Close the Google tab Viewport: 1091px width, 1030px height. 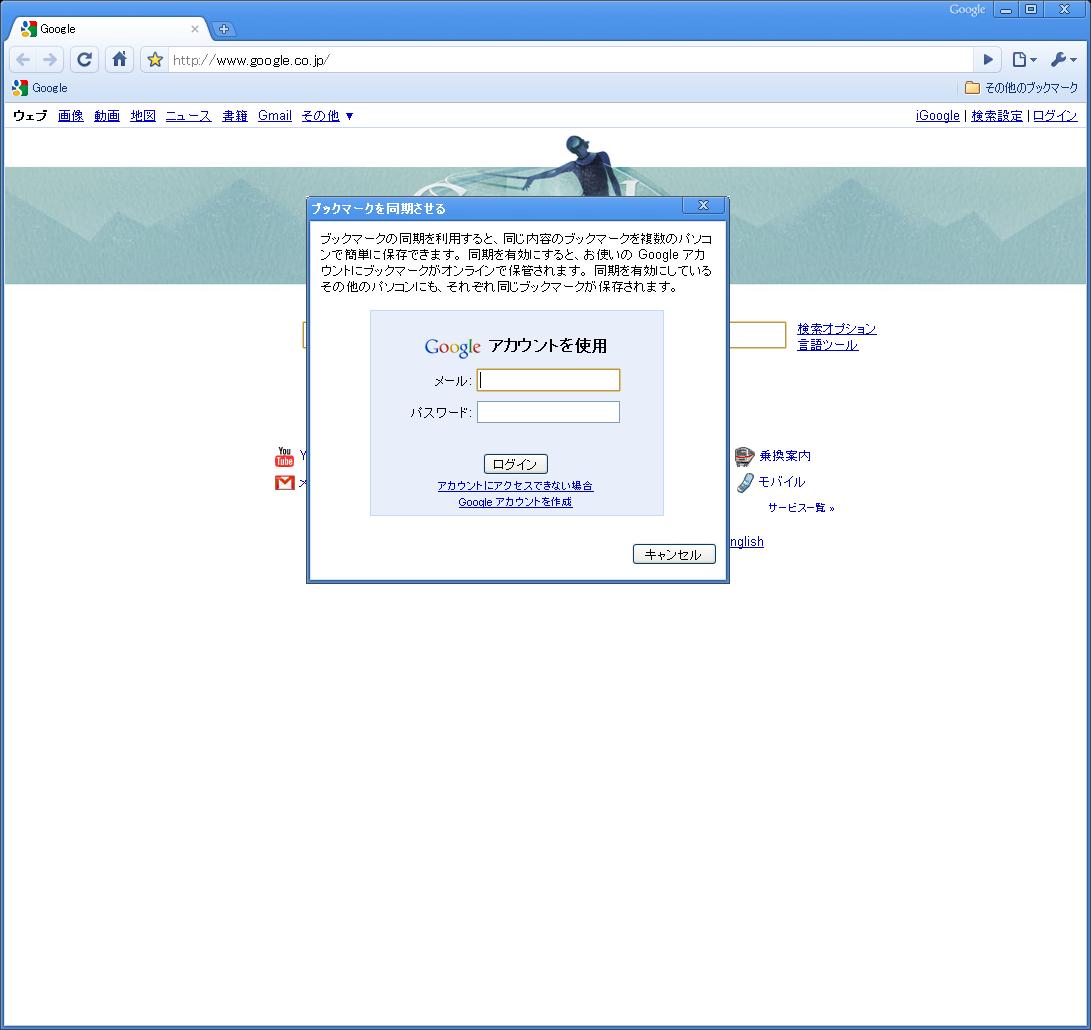pyautogui.click(x=195, y=29)
